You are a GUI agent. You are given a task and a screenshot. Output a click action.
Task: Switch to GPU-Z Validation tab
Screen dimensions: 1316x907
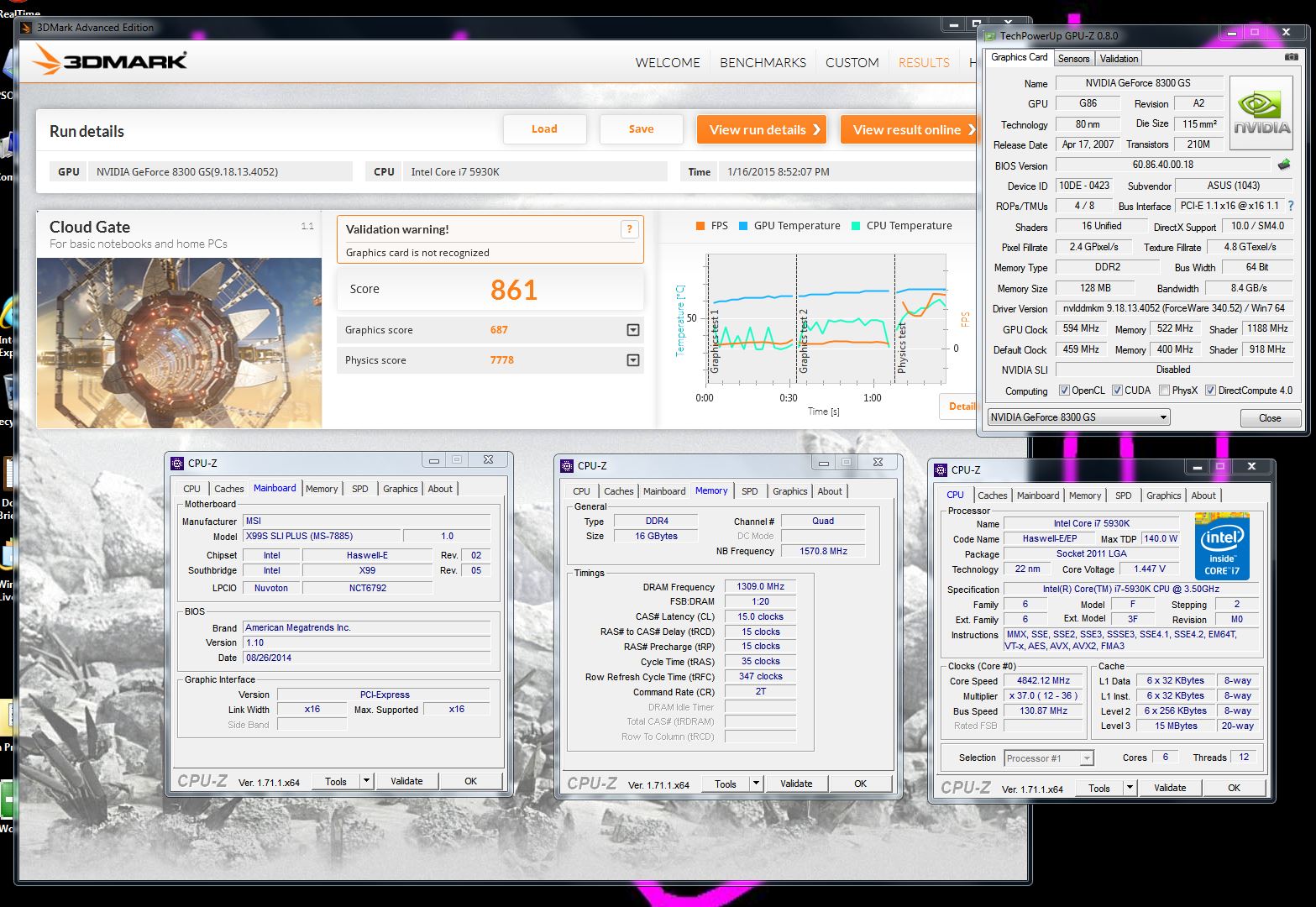[x=1119, y=59]
